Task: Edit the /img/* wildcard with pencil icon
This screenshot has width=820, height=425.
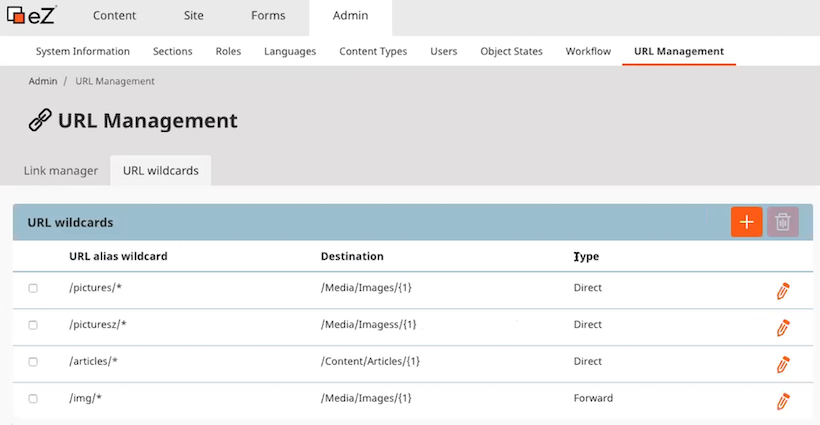Action: (783, 402)
